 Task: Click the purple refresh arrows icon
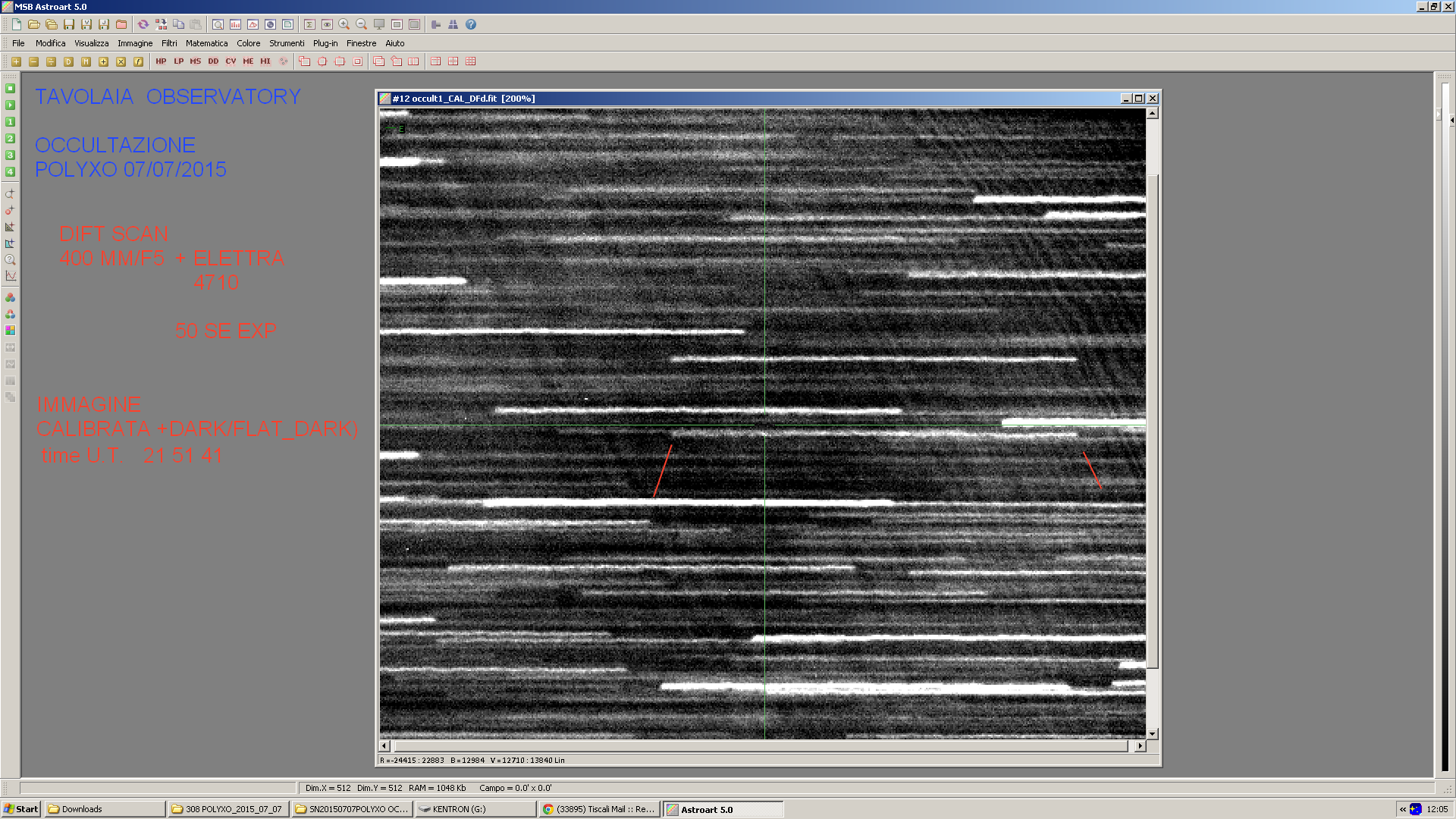143,24
